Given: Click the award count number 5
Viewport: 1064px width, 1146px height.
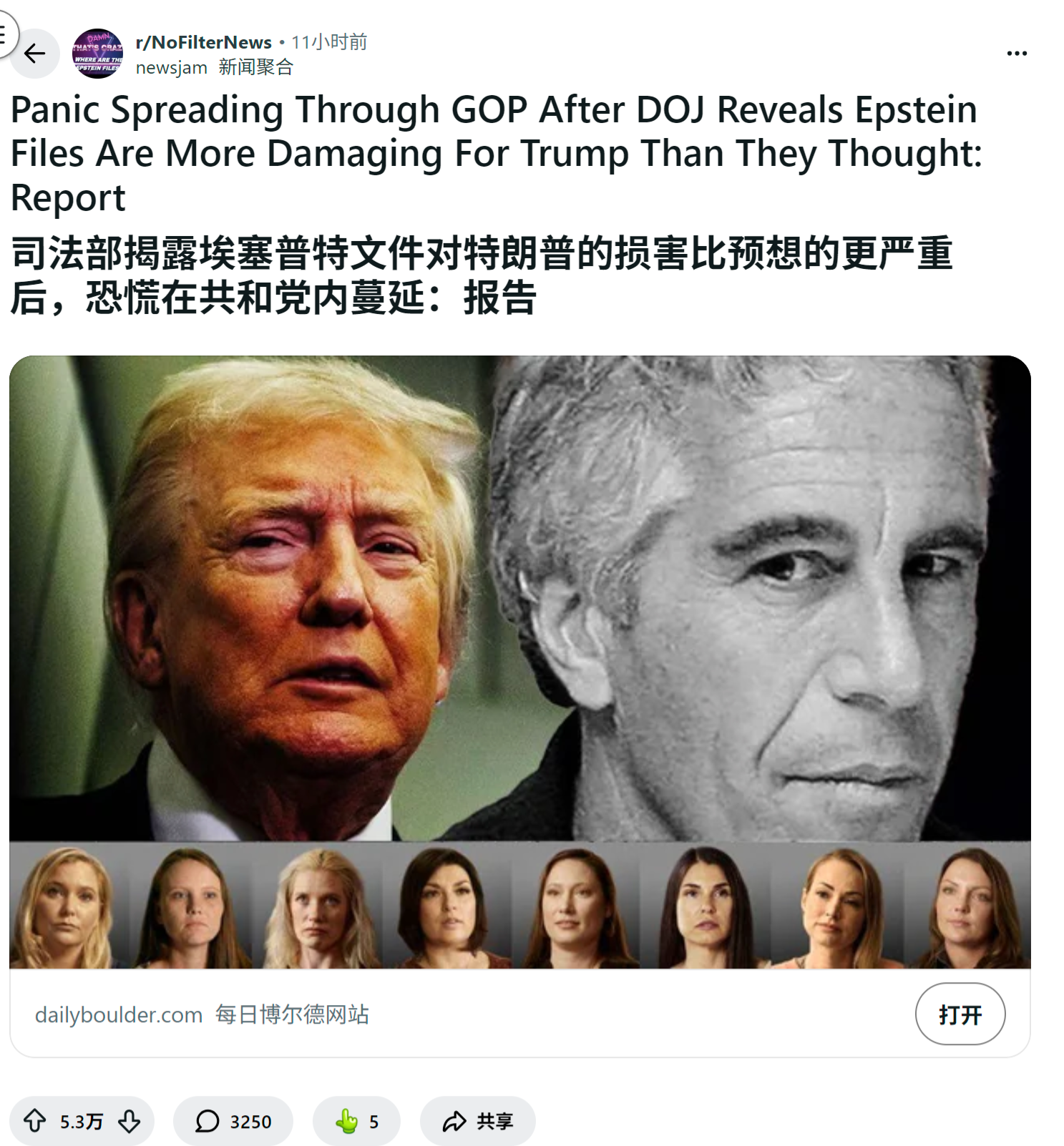Looking at the screenshot, I should (x=374, y=1122).
